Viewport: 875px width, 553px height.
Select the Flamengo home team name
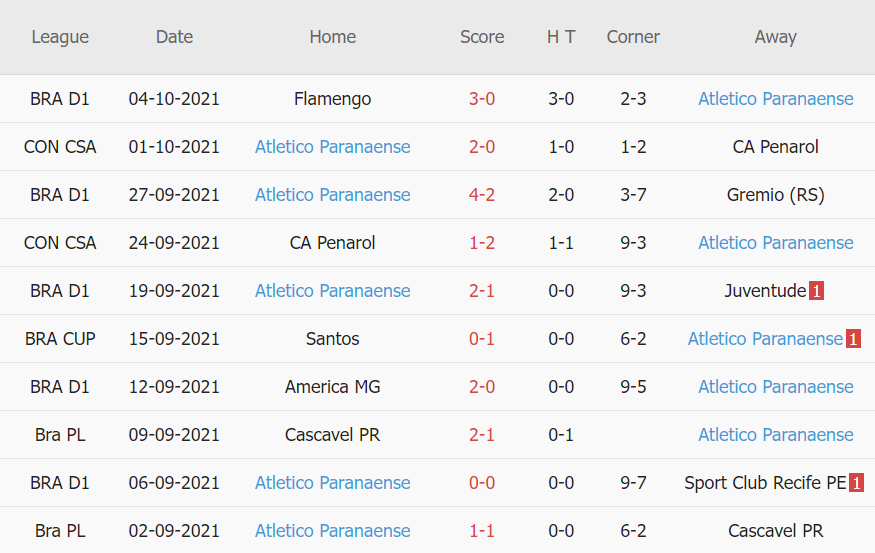point(332,99)
